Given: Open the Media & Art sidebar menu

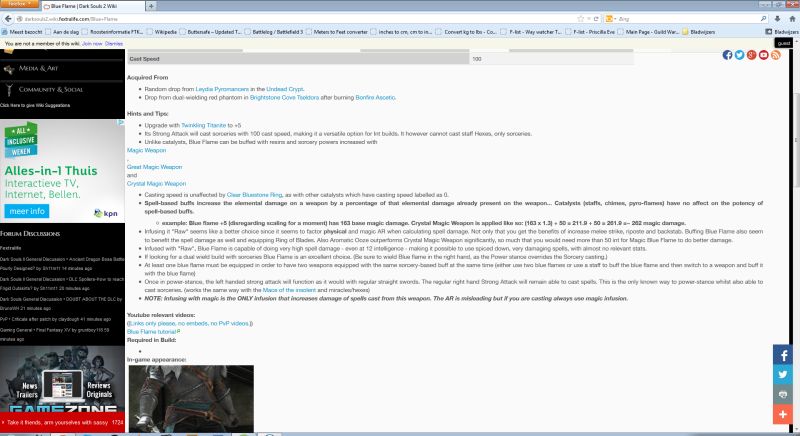Looking at the screenshot, I should pyautogui.click(x=38, y=68).
